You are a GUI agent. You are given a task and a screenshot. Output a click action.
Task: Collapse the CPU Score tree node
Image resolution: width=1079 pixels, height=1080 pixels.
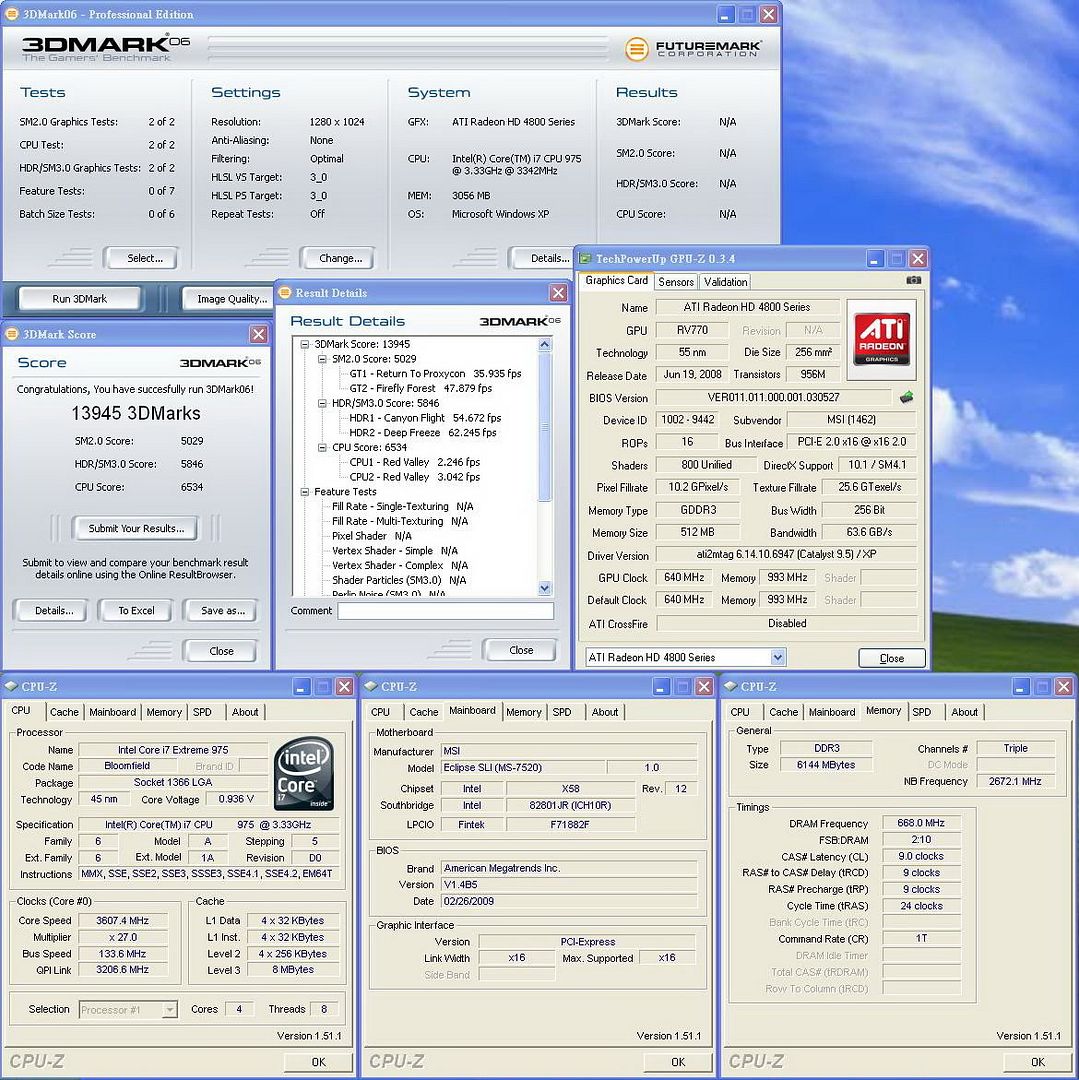[322, 448]
